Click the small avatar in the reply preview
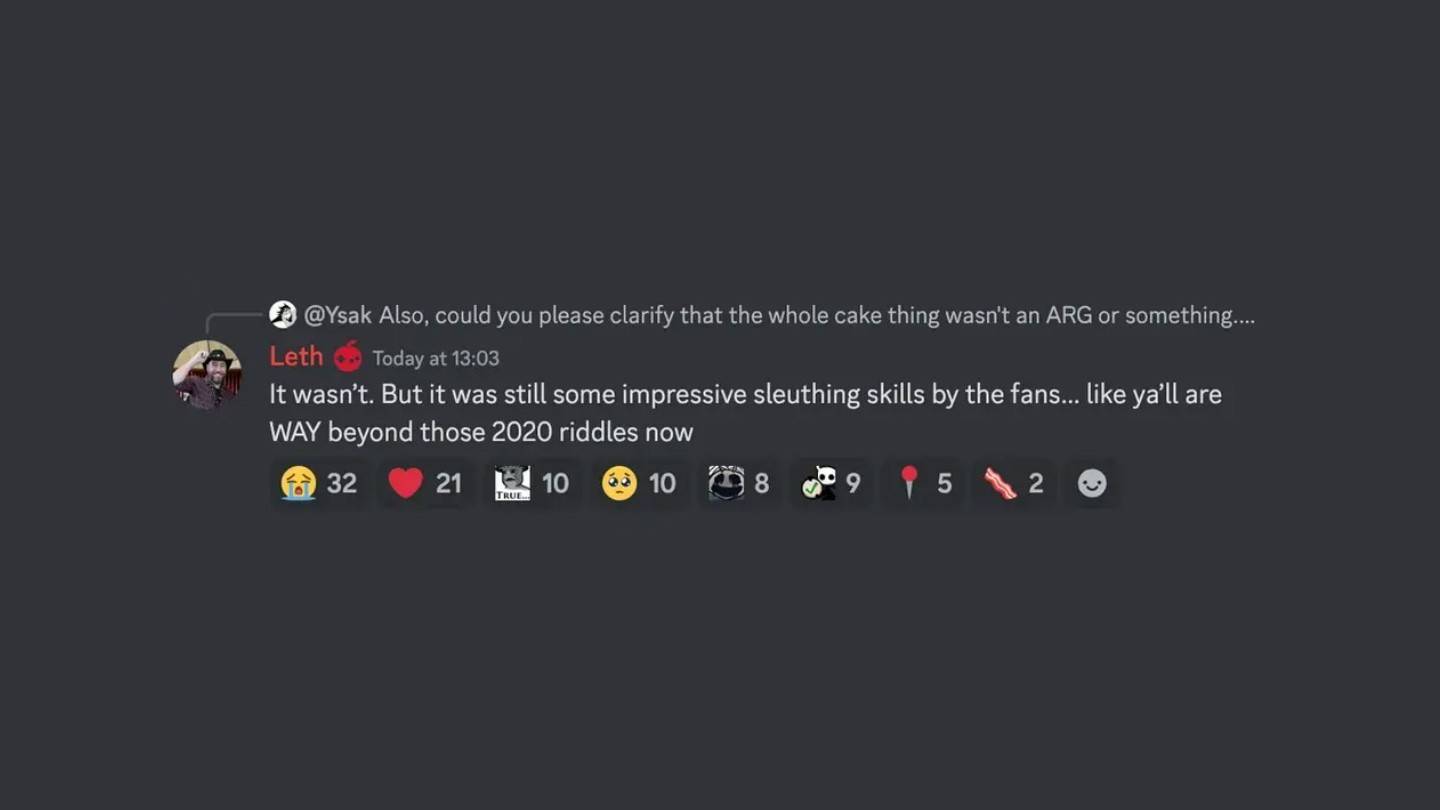1440x810 pixels. pos(283,314)
